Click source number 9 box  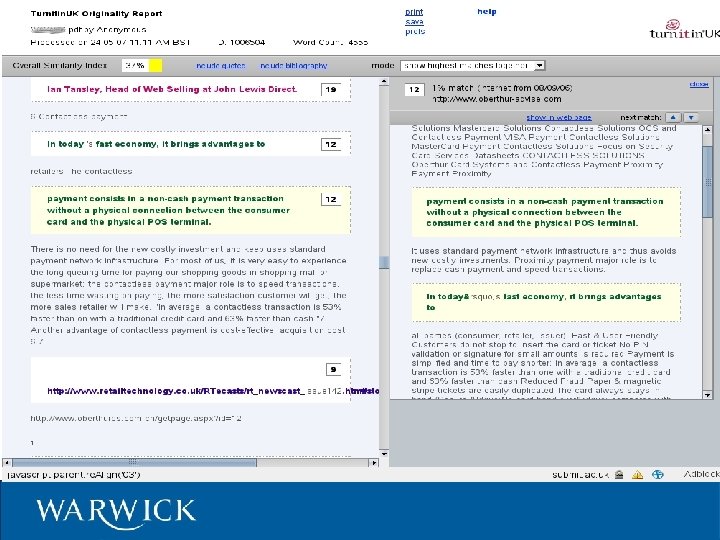click(x=334, y=369)
